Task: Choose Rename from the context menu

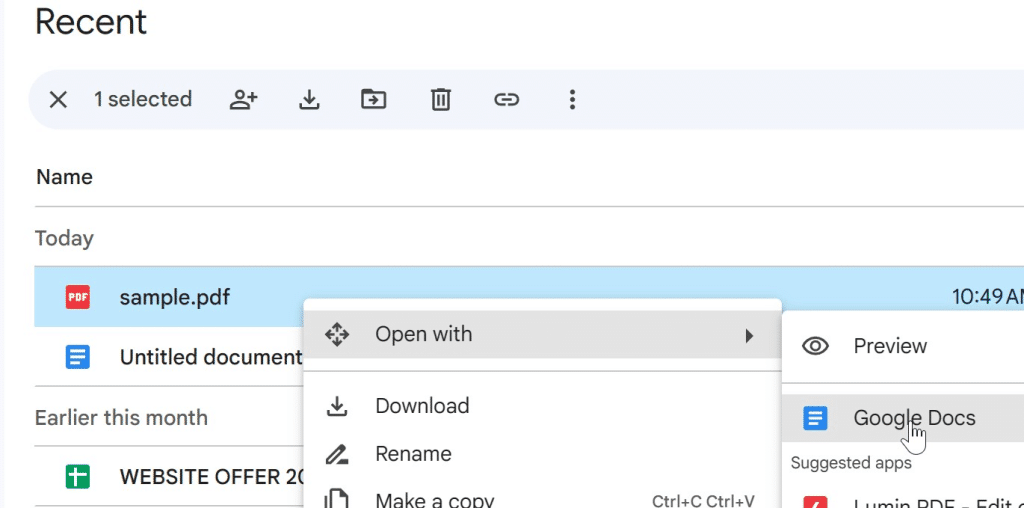Action: coord(413,454)
